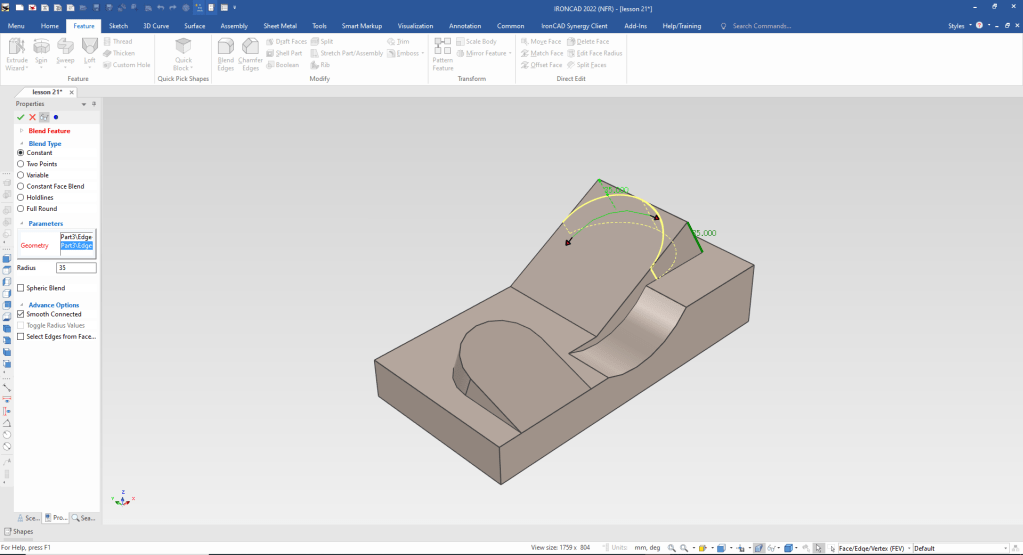The height and width of the screenshot is (555, 1023).
Task: Open the Surface ribbon tab
Action: (x=194, y=25)
